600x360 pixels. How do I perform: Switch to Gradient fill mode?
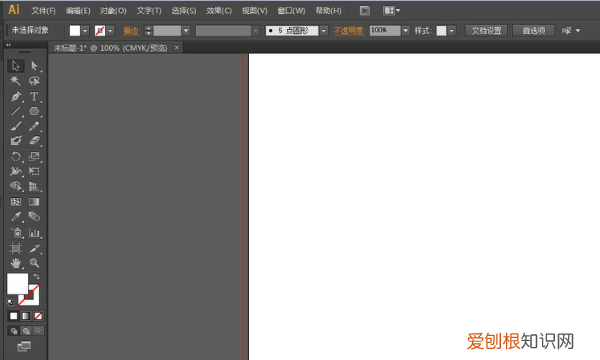coord(26,316)
